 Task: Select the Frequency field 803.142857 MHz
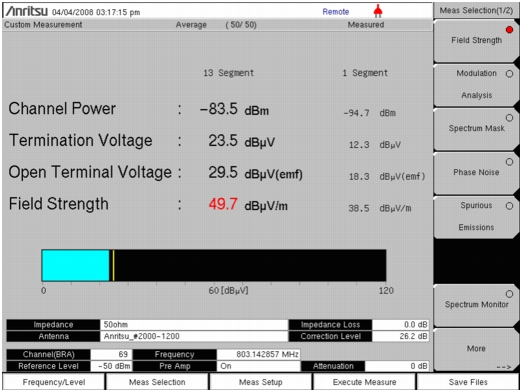point(258,354)
